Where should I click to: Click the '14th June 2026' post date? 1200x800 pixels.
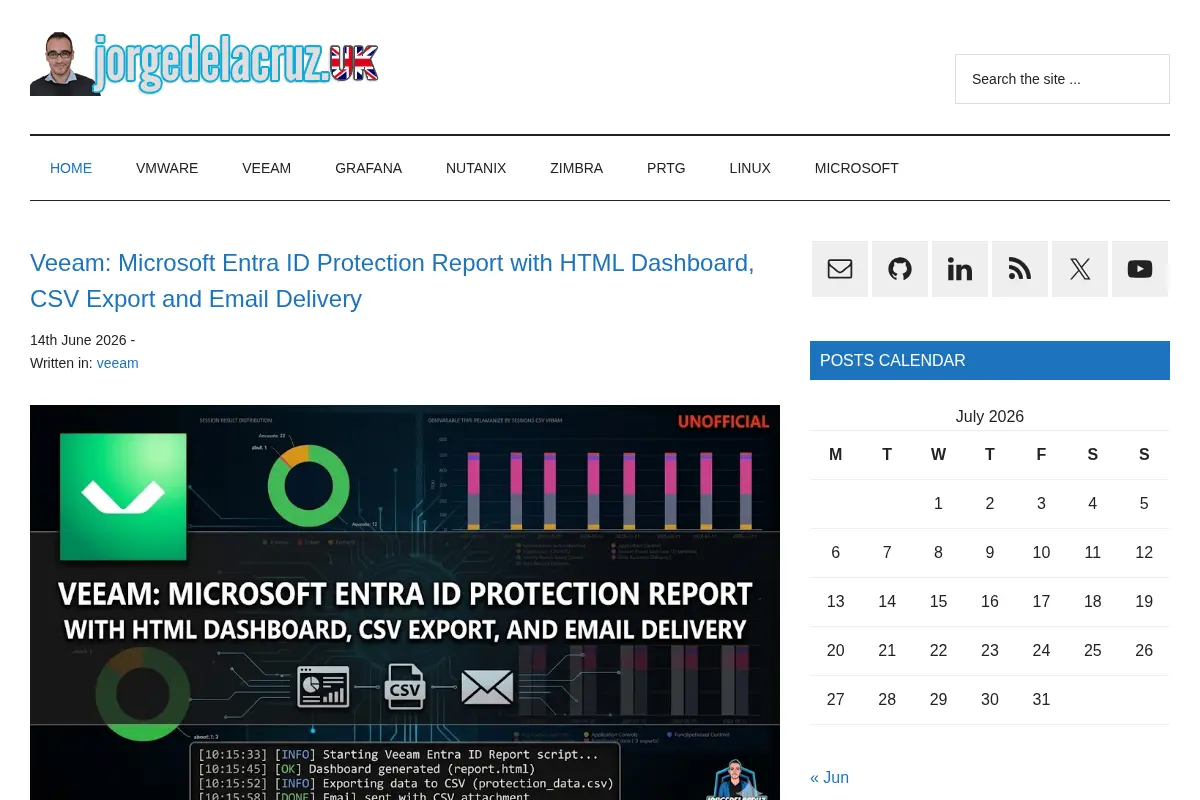click(78, 340)
